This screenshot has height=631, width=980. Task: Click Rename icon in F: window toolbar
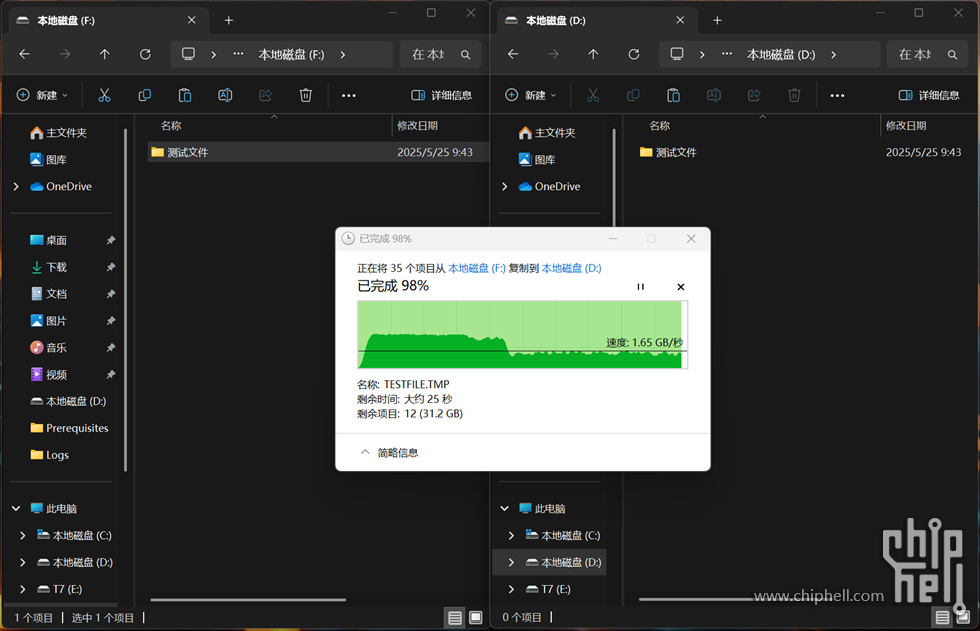(x=225, y=95)
